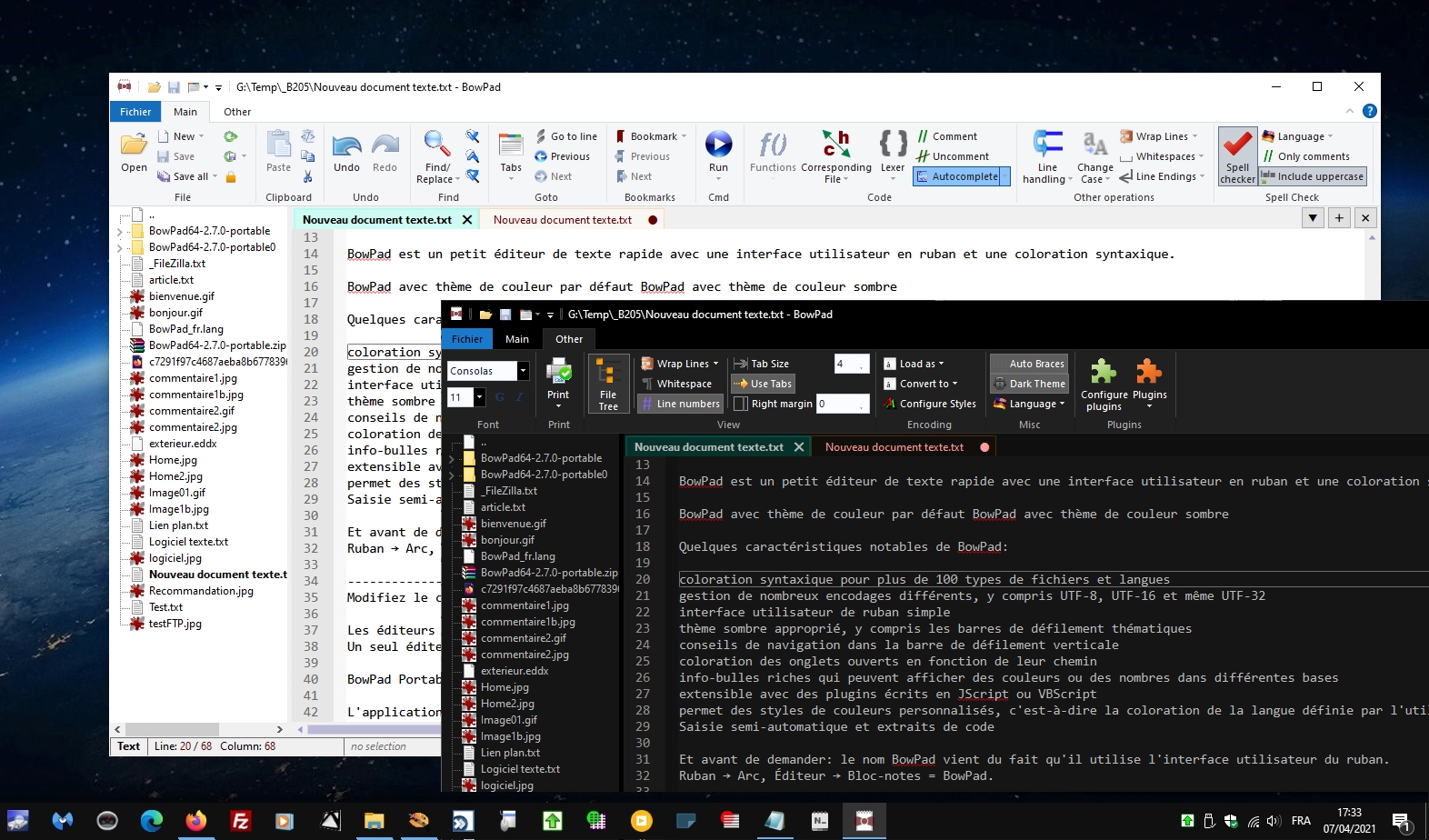Click the file tree horizontal scrollbar
Screen dimensions: 1429x840
tap(198, 729)
